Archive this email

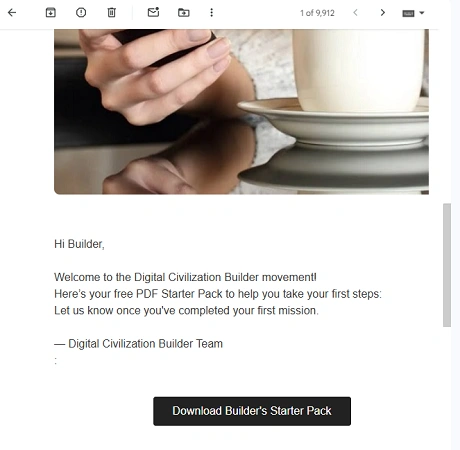[x=51, y=13]
